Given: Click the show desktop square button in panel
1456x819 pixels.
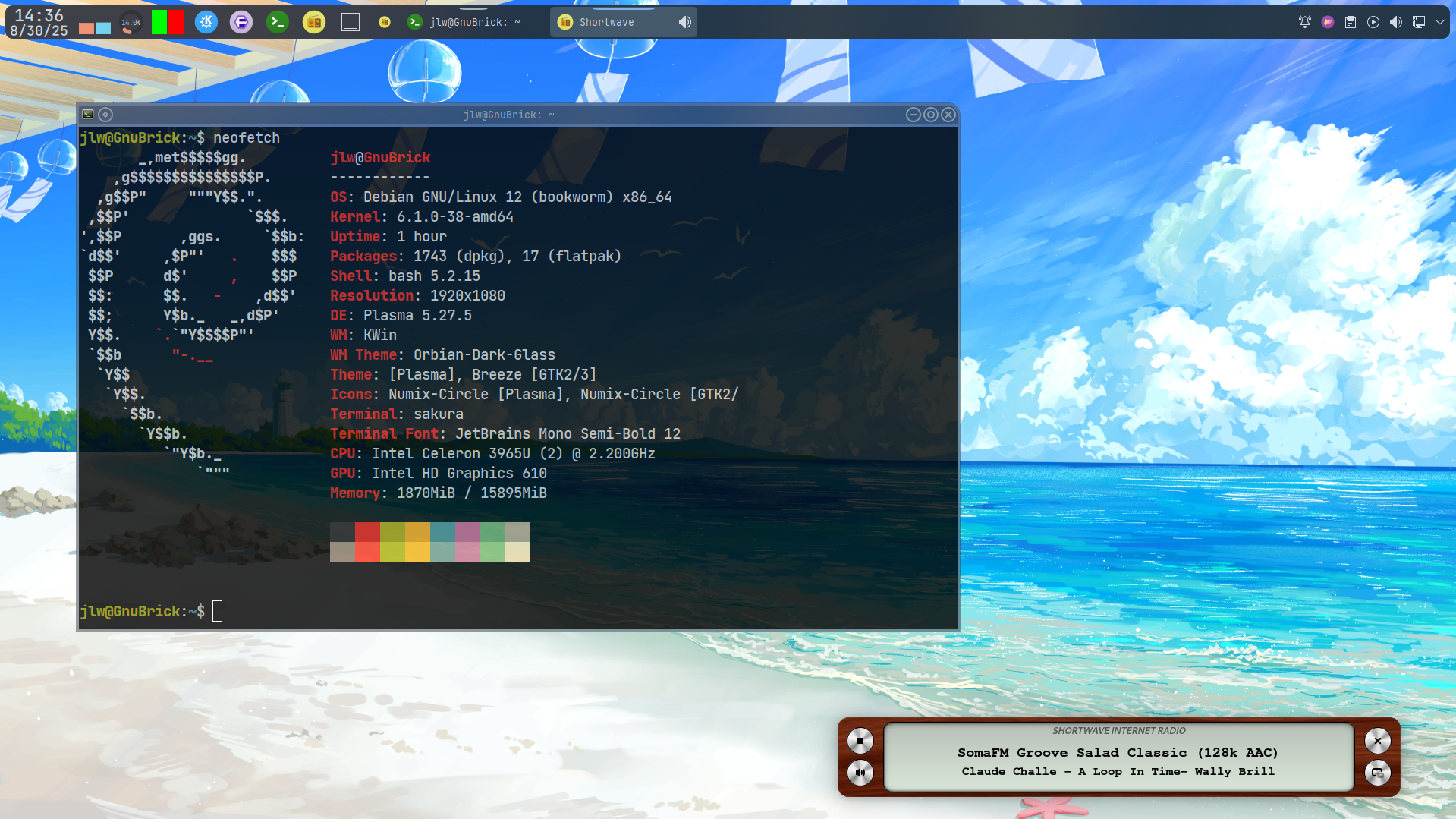Looking at the screenshot, I should (x=350, y=22).
